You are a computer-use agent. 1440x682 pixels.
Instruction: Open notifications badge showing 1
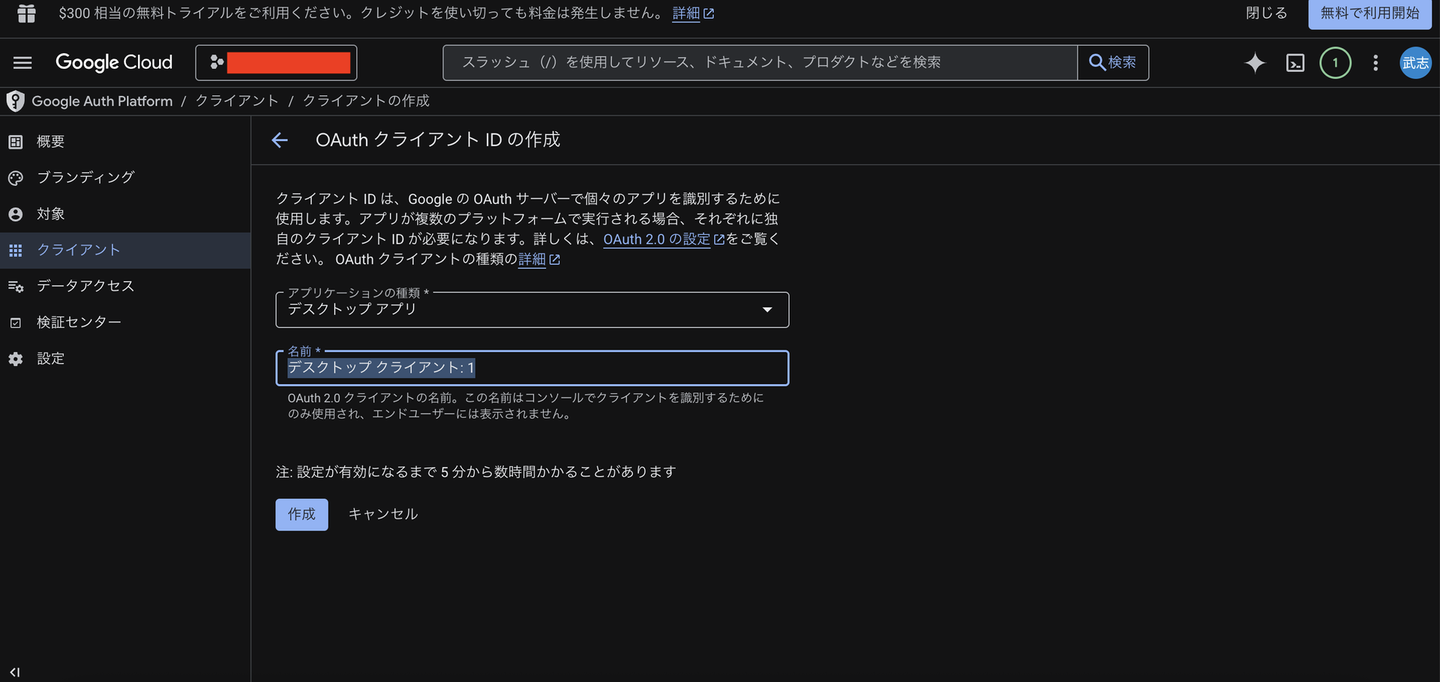click(1335, 63)
